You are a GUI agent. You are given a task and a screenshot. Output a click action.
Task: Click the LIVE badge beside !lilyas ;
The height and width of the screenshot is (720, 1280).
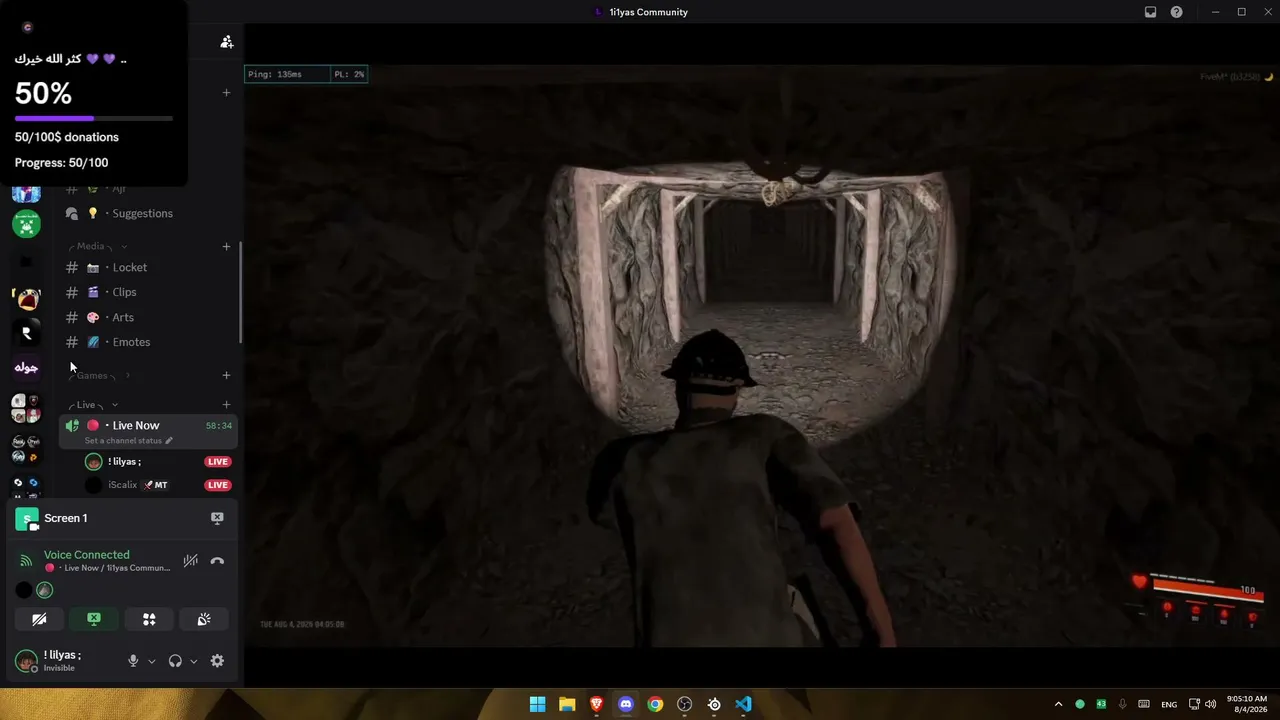pyautogui.click(x=218, y=461)
